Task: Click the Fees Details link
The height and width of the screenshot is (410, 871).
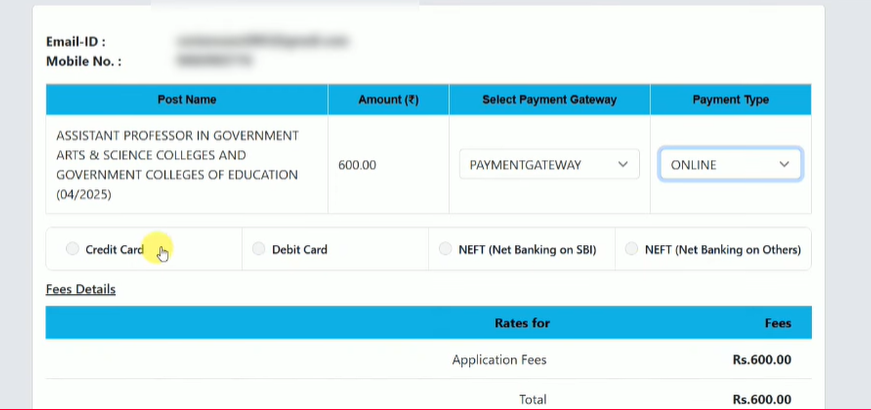Action: pos(81,289)
